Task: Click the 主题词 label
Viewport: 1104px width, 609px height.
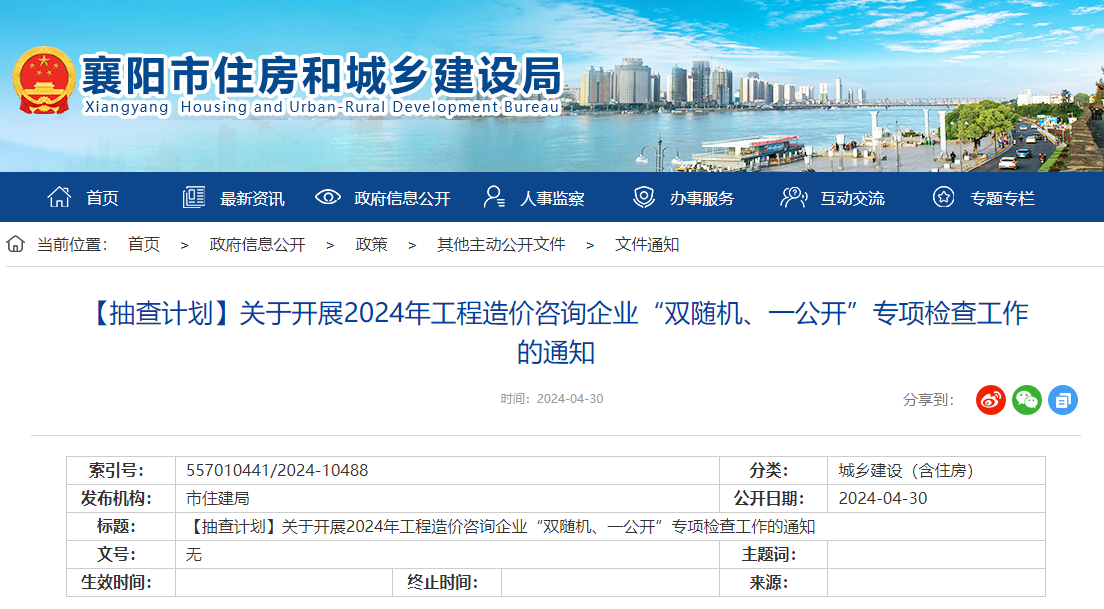Action: [769, 555]
